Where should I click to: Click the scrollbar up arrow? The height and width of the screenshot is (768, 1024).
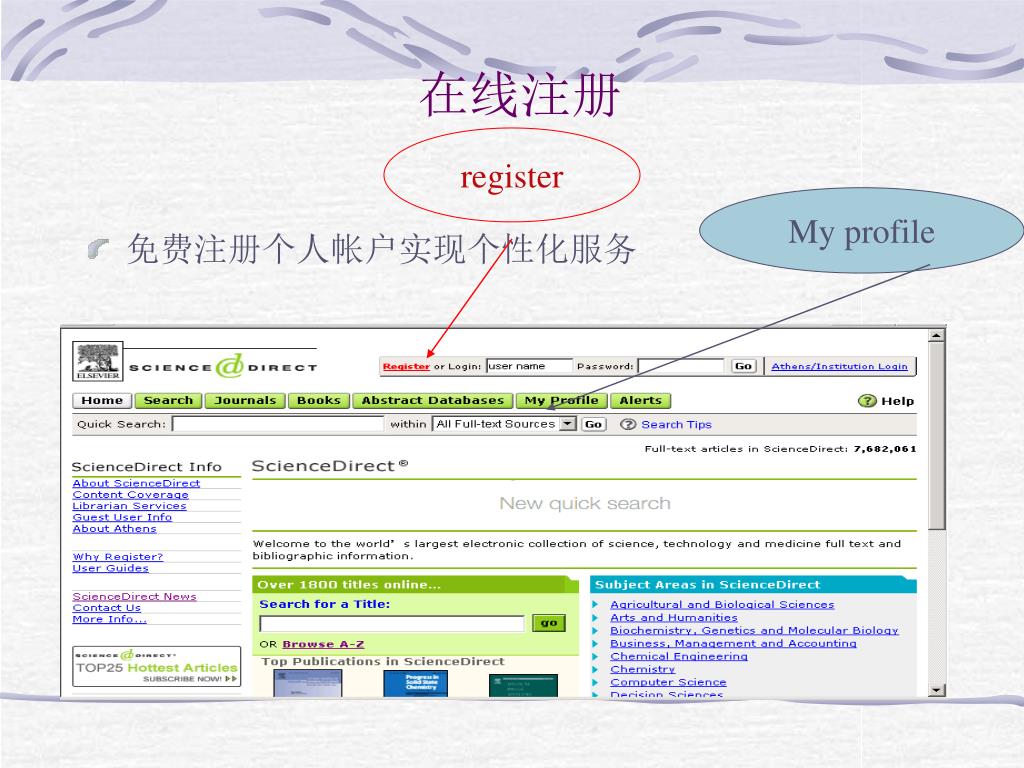pyautogui.click(x=936, y=336)
